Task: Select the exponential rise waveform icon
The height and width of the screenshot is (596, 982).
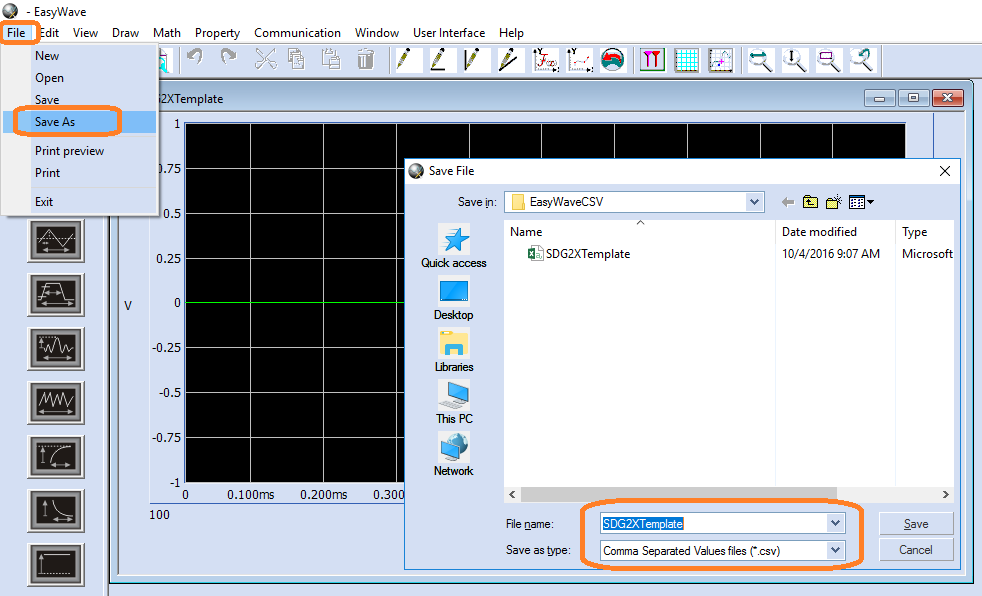Action: [x=55, y=455]
